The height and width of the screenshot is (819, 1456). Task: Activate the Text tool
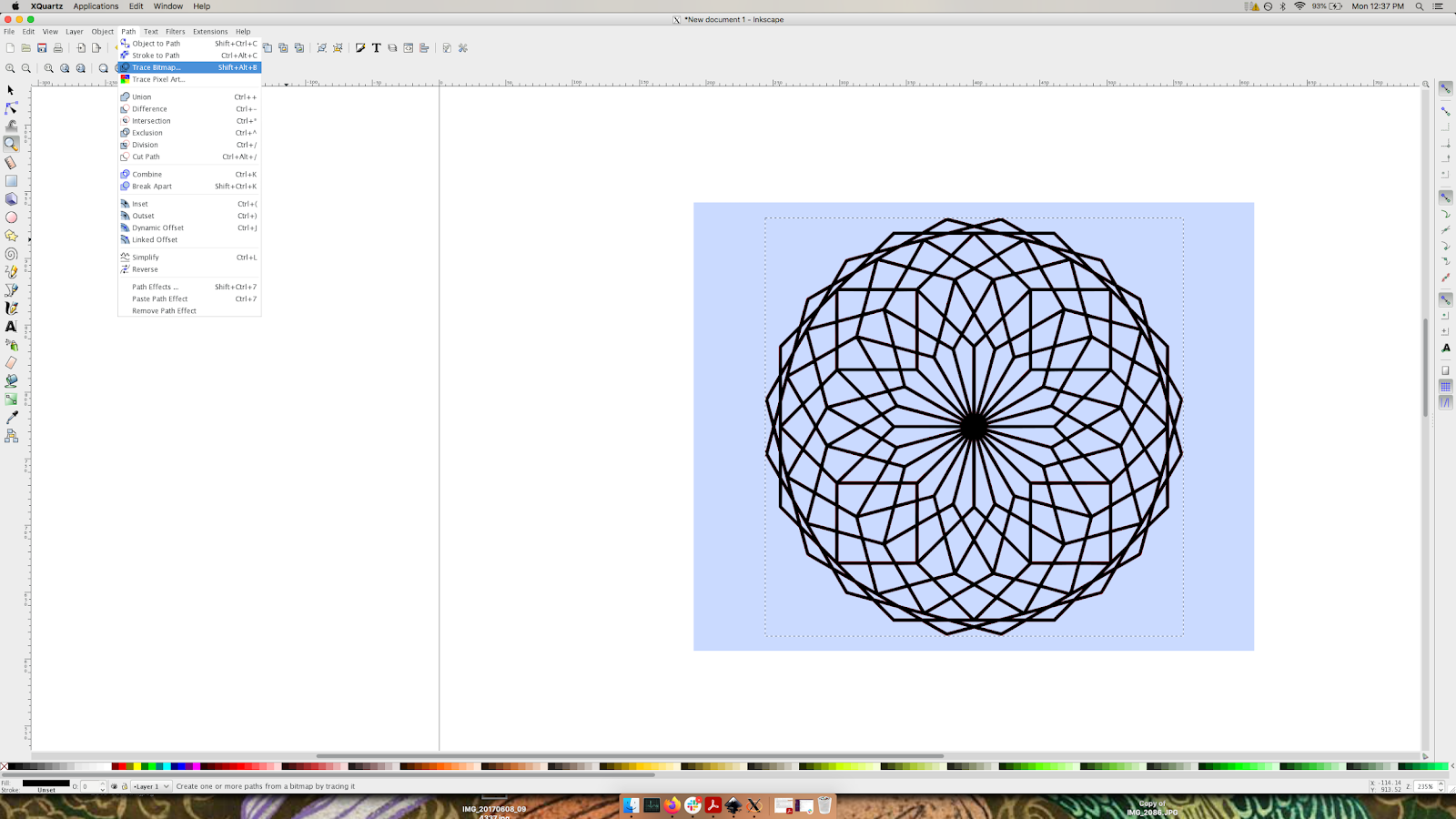pyautogui.click(x=11, y=327)
